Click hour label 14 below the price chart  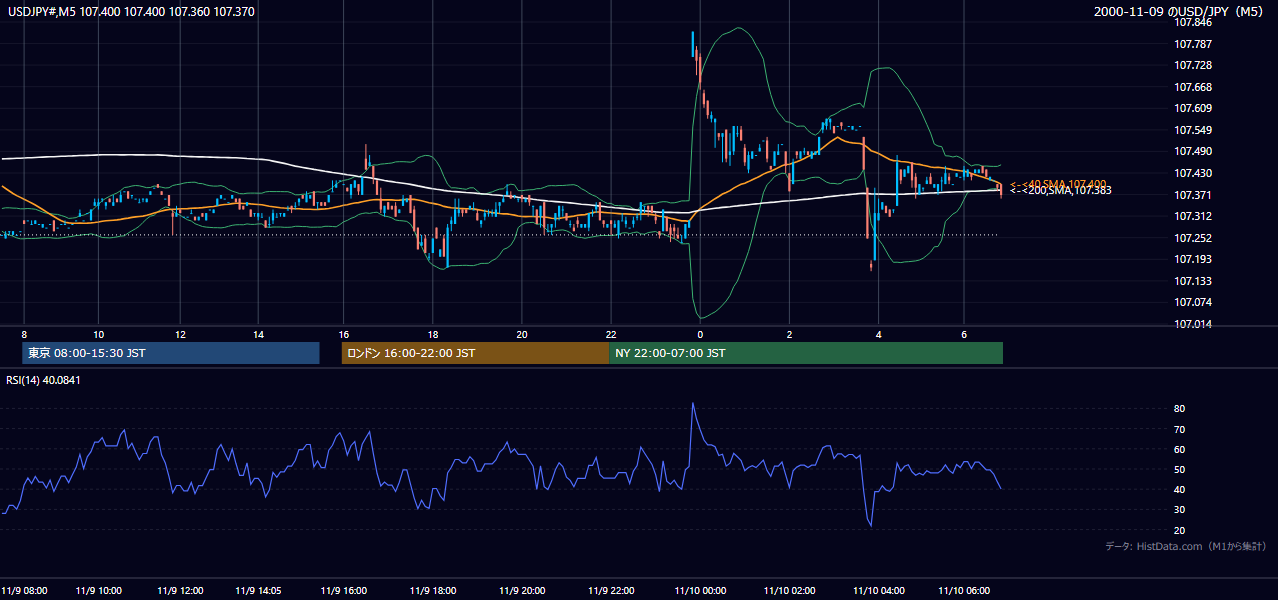point(258,334)
